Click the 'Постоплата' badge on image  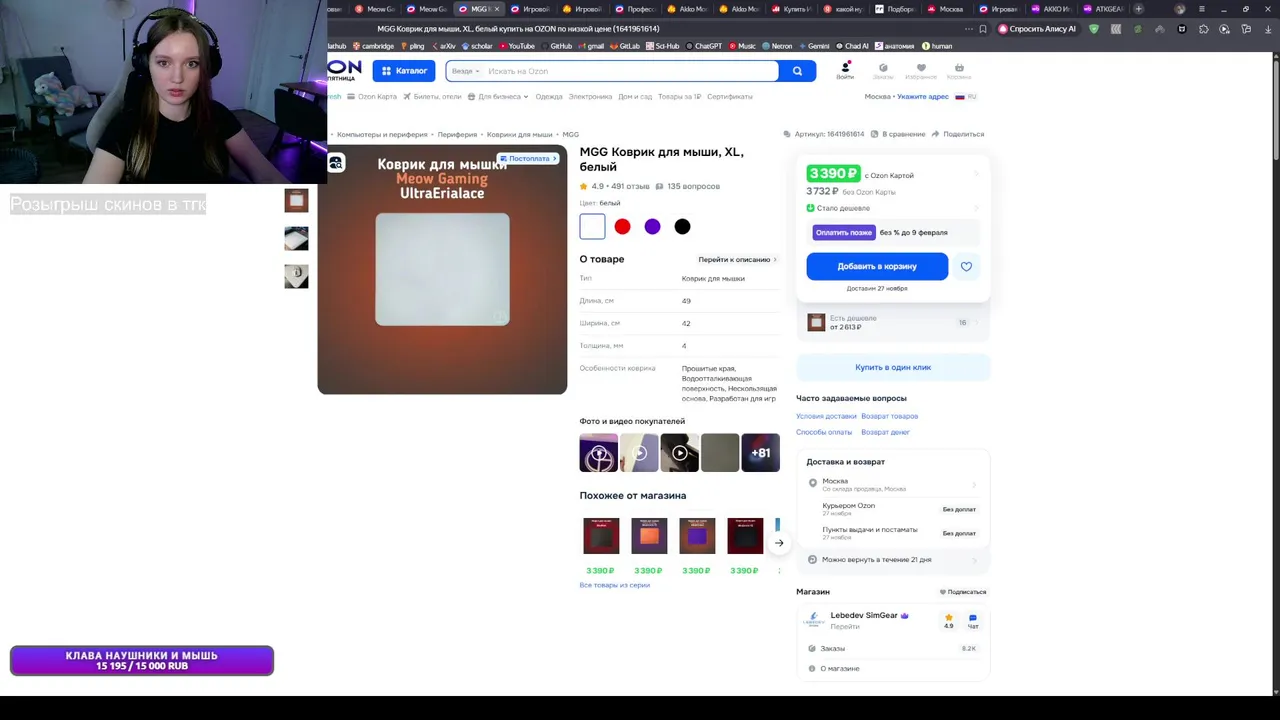[x=529, y=158]
